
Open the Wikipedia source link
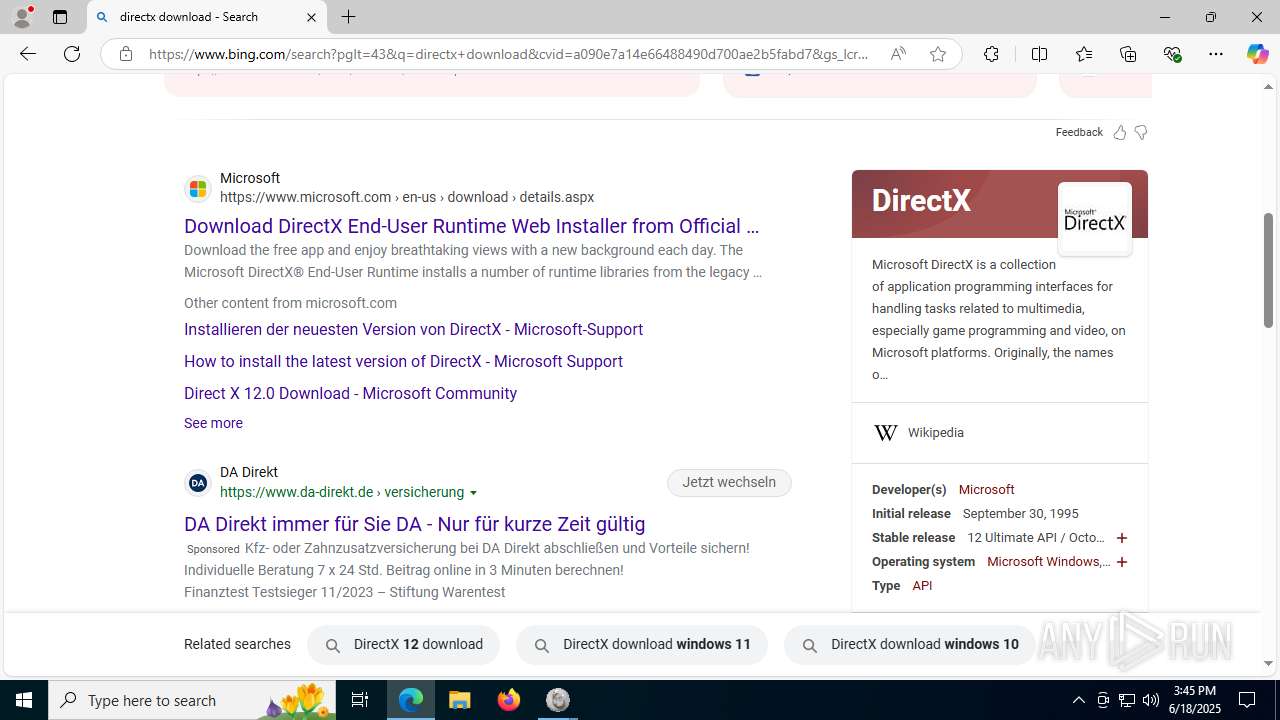(936, 433)
